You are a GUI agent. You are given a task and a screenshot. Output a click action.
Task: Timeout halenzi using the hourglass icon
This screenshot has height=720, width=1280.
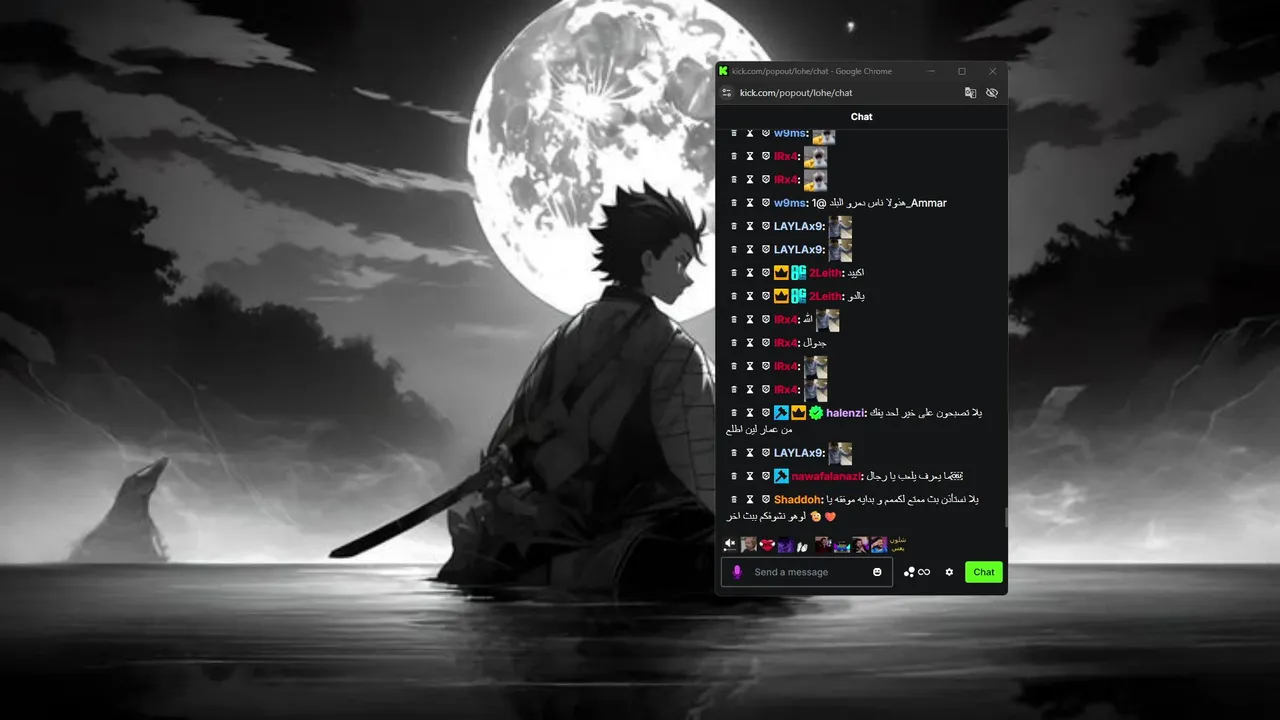tap(750, 413)
